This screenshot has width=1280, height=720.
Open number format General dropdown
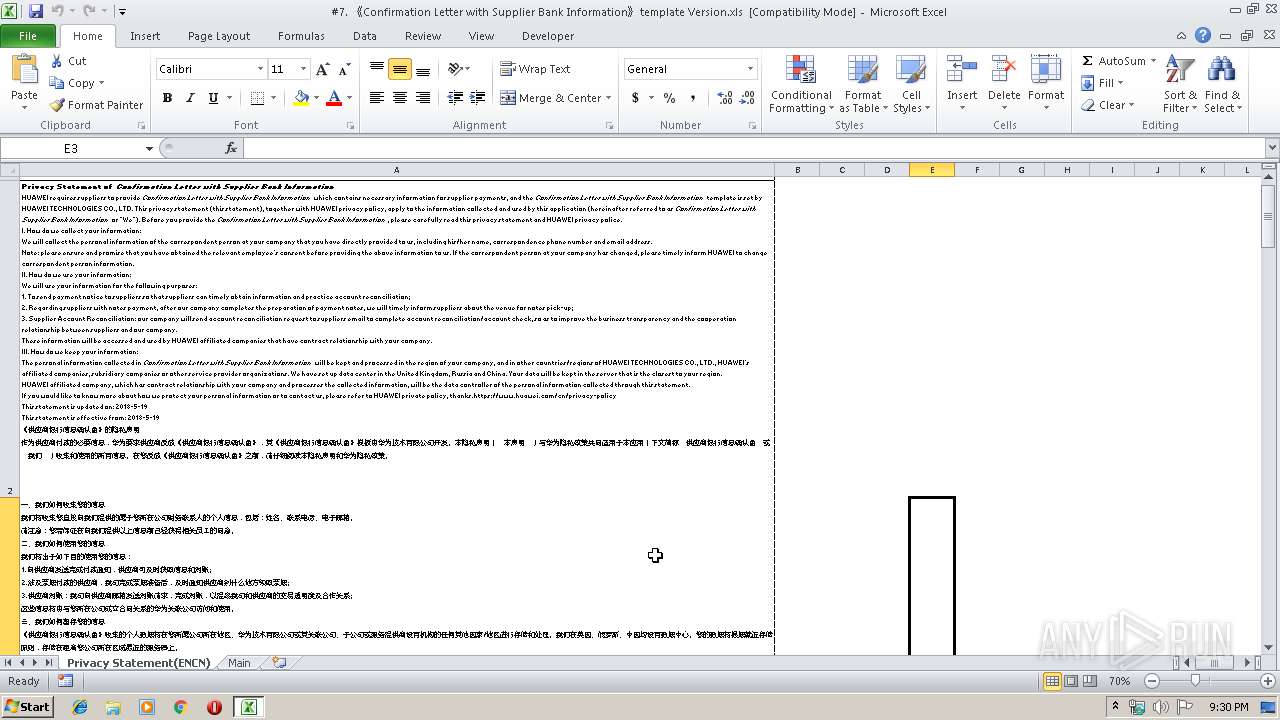tap(750, 69)
